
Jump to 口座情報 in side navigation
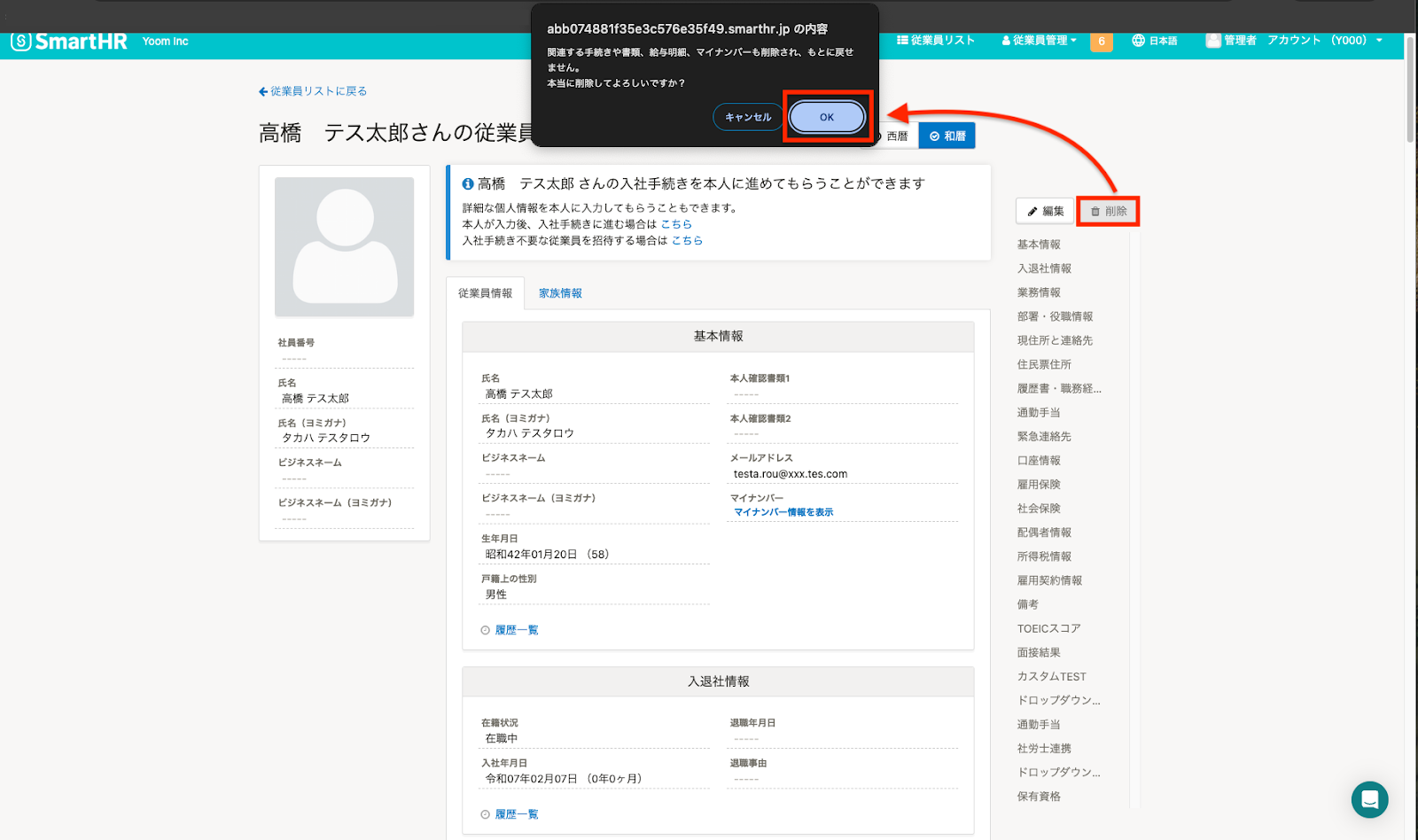click(1039, 461)
